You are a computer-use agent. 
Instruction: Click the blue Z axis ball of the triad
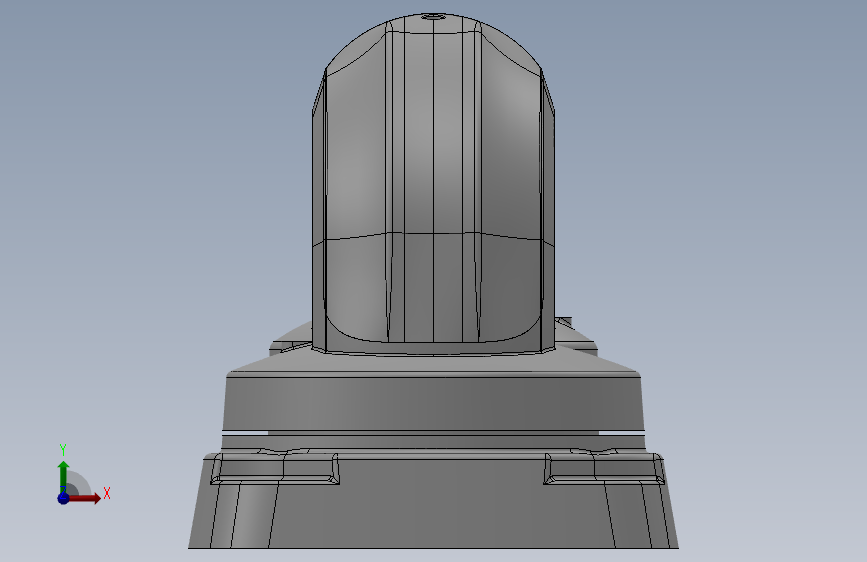[x=64, y=498]
